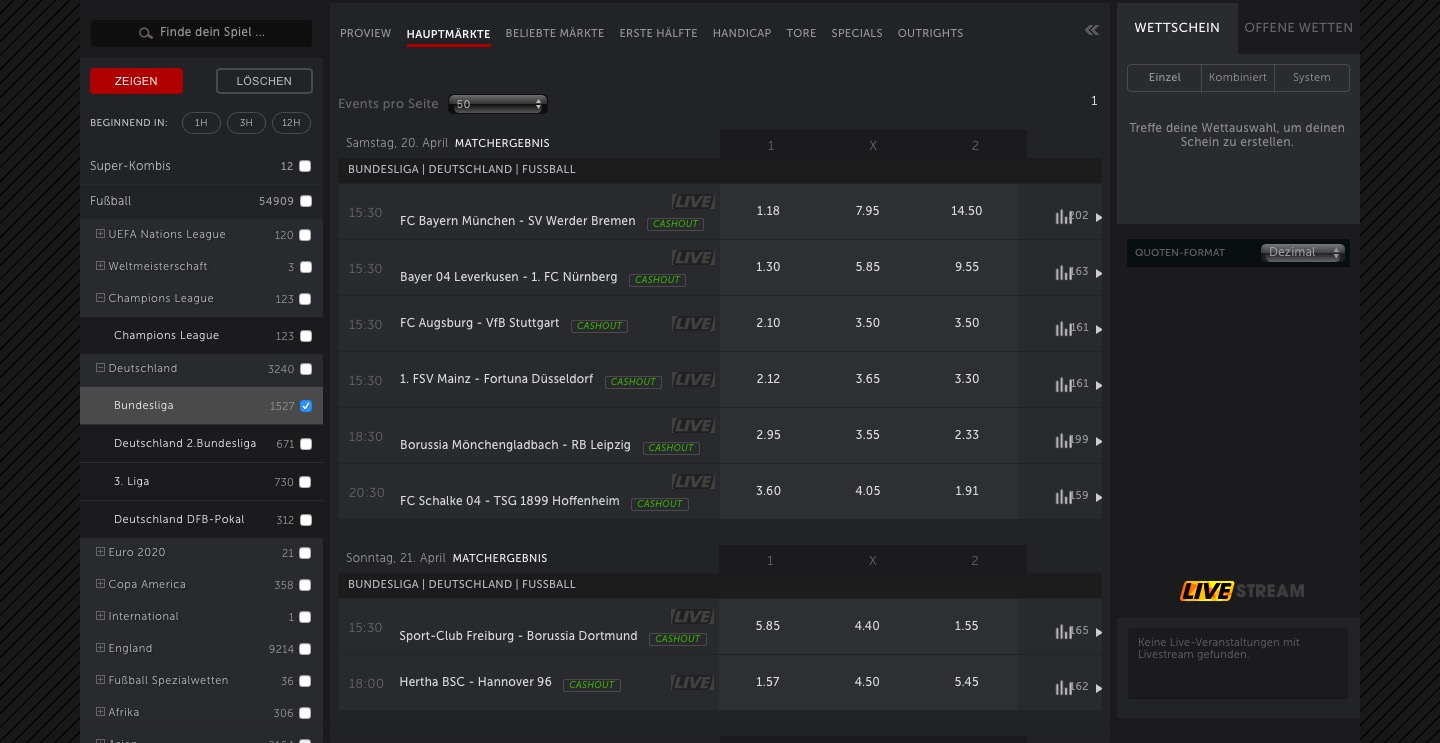The height and width of the screenshot is (743, 1440).
Task: Click CASHOUT badge on FC Bayern München match
Action: 675,224
